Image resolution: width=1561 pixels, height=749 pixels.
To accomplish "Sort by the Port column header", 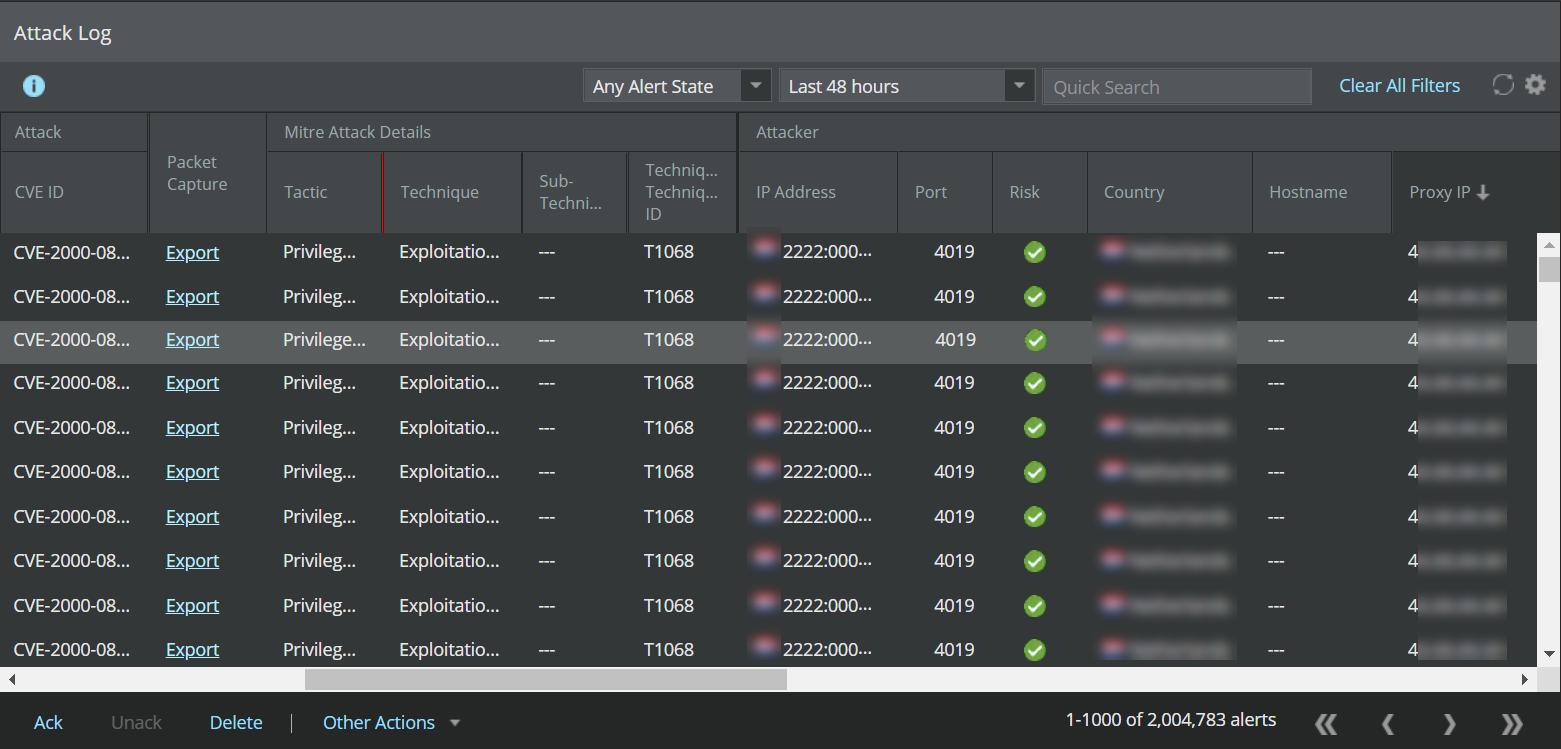I will [x=945, y=192].
